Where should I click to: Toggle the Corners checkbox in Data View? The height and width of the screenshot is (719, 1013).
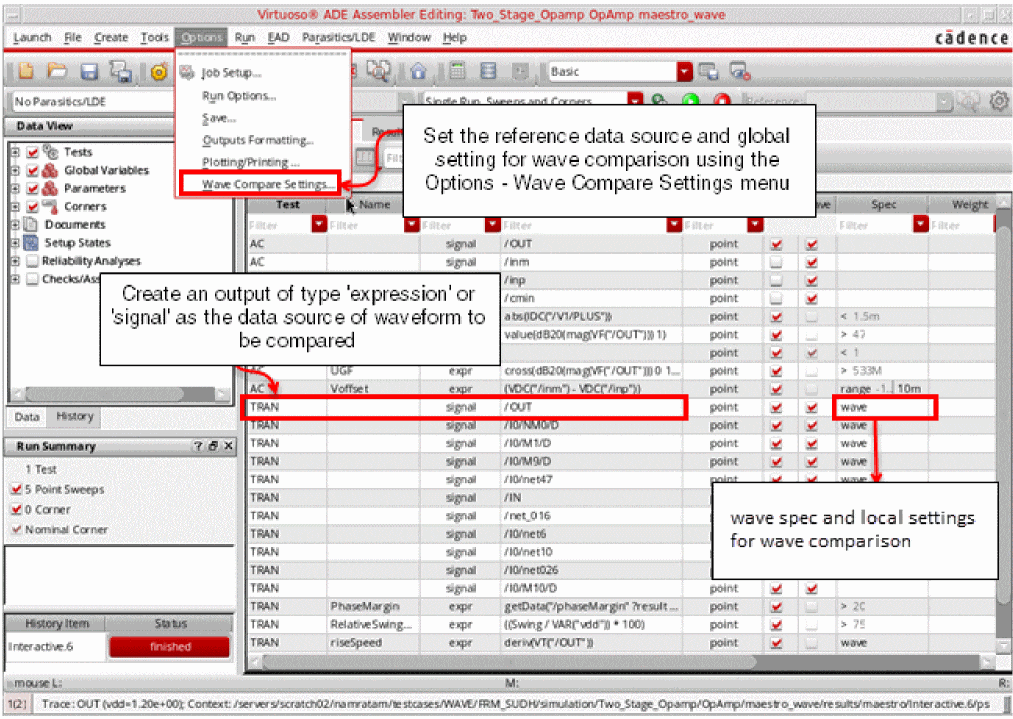coord(33,207)
